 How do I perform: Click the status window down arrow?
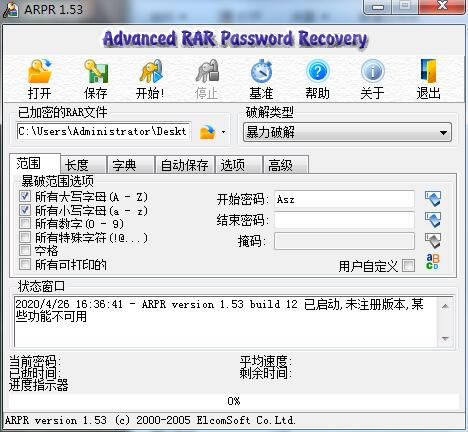(445, 339)
